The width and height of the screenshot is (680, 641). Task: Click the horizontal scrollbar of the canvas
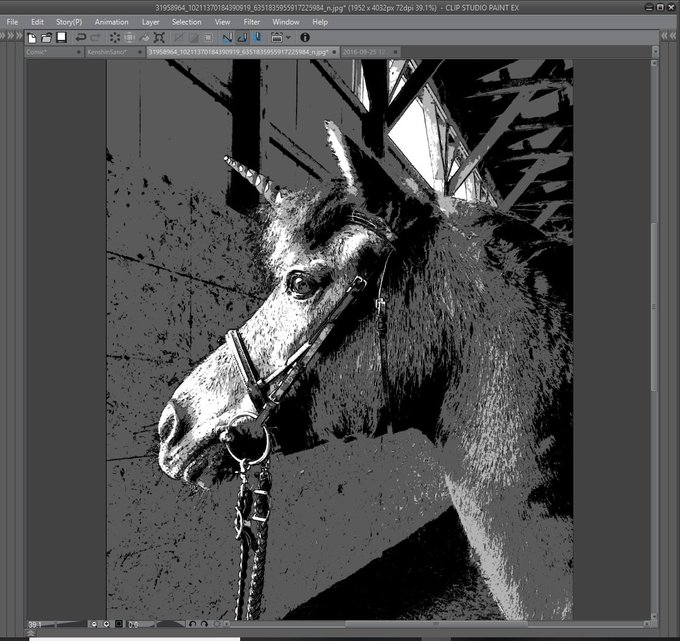[x=438, y=624]
